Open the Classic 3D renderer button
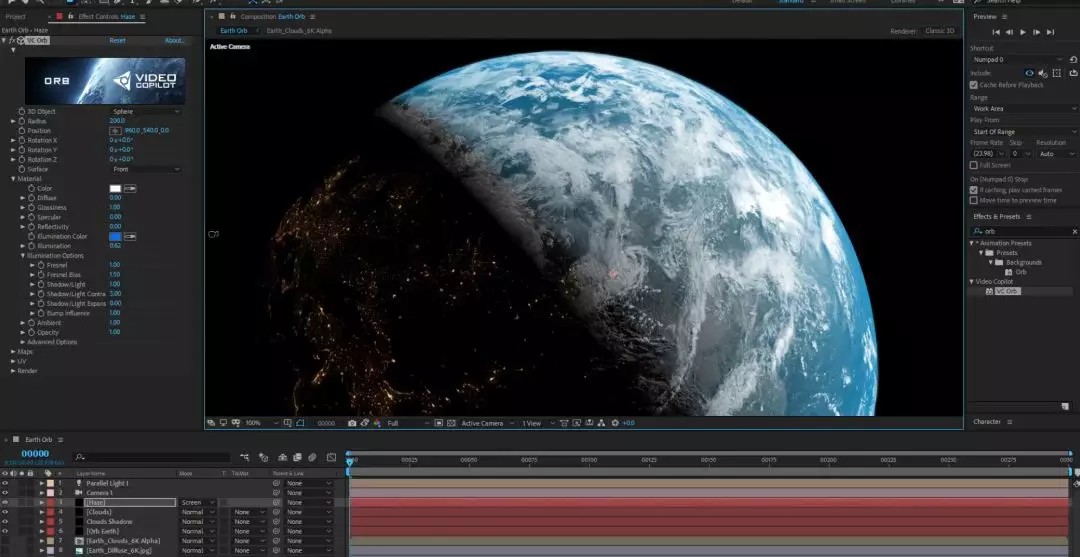Image resolution: width=1080 pixels, height=557 pixels. (x=939, y=31)
